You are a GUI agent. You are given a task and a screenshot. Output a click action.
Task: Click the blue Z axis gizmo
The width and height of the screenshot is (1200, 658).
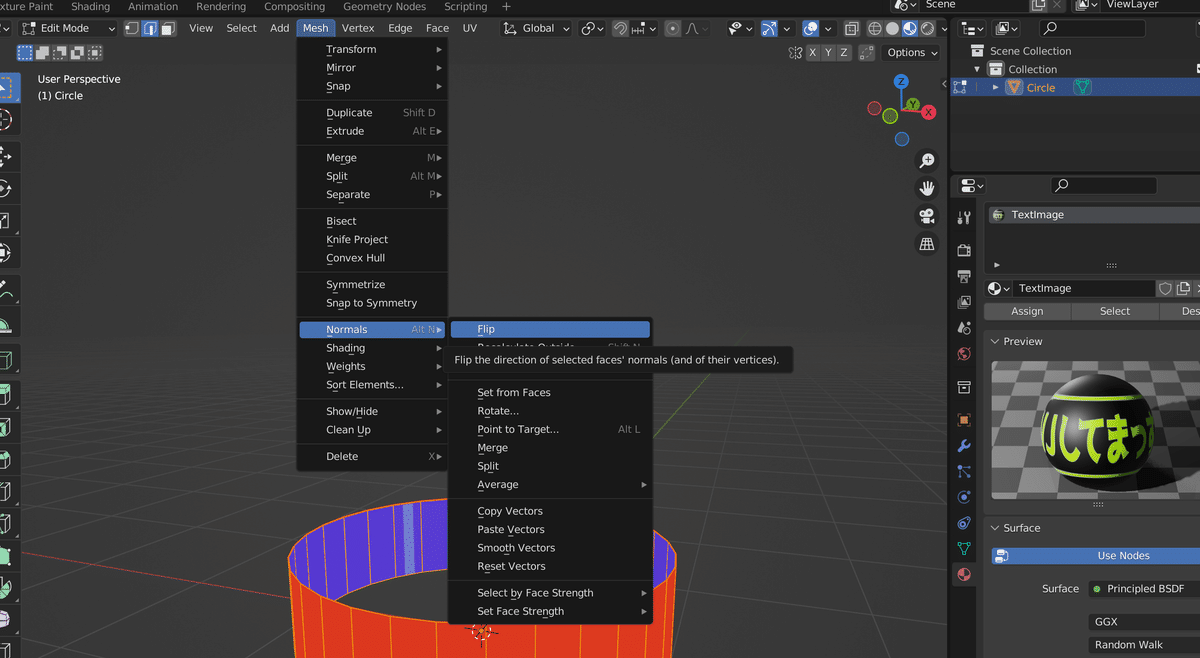click(901, 82)
